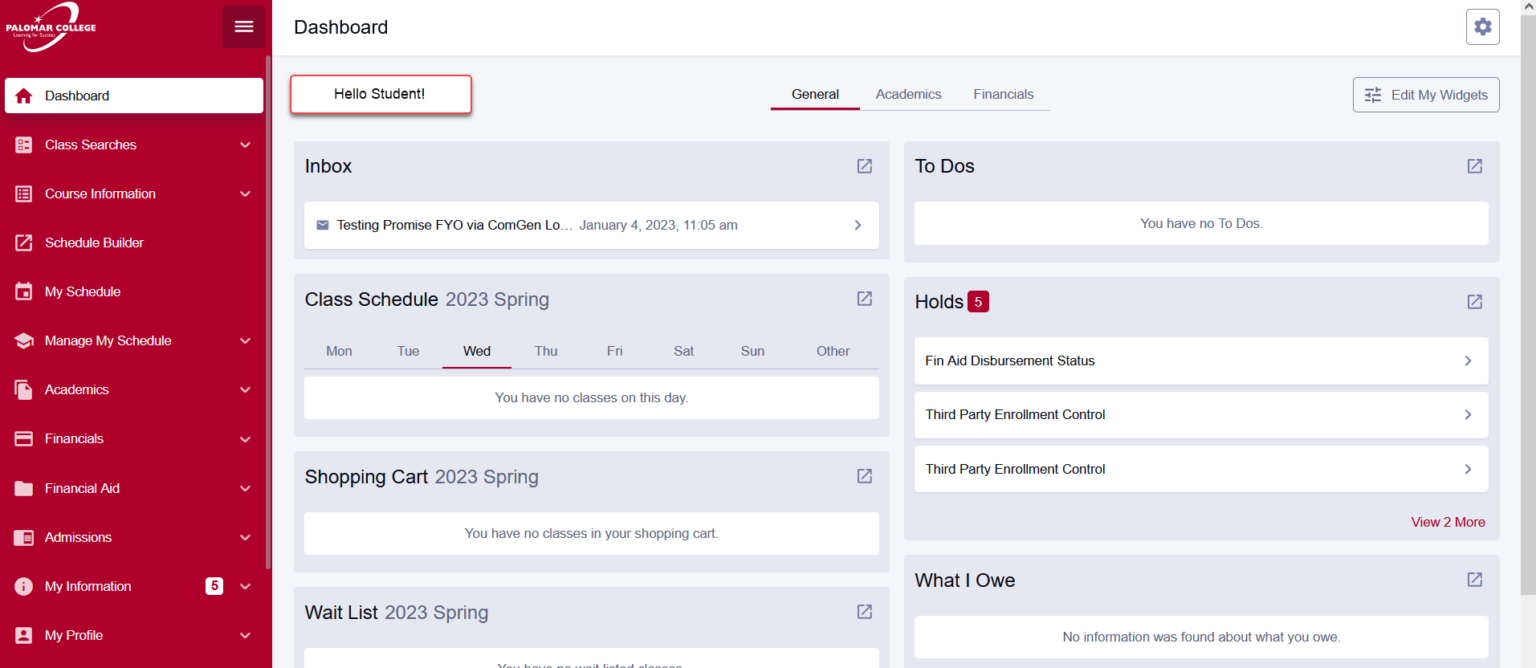Switch to the Financials dashboard tab
Screen dimensions: 1536x668
1003,94
